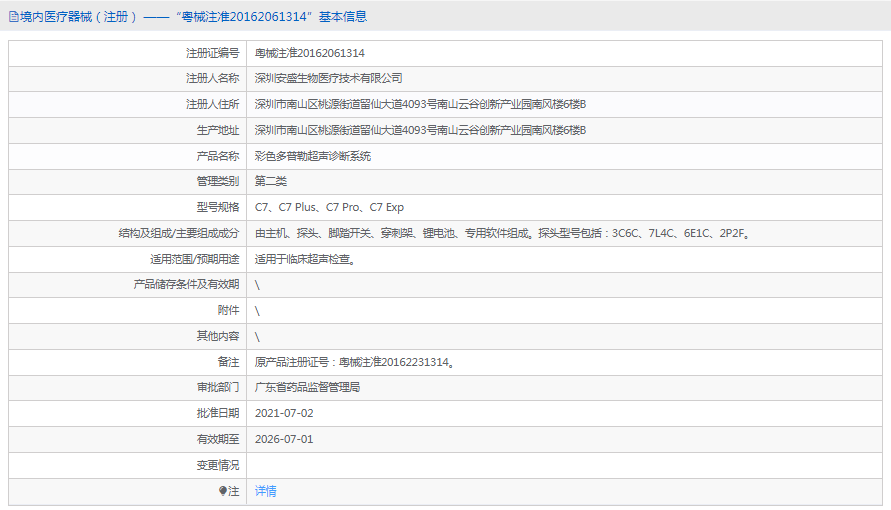
Task: Open the 详情 details link
Action: (x=265, y=491)
